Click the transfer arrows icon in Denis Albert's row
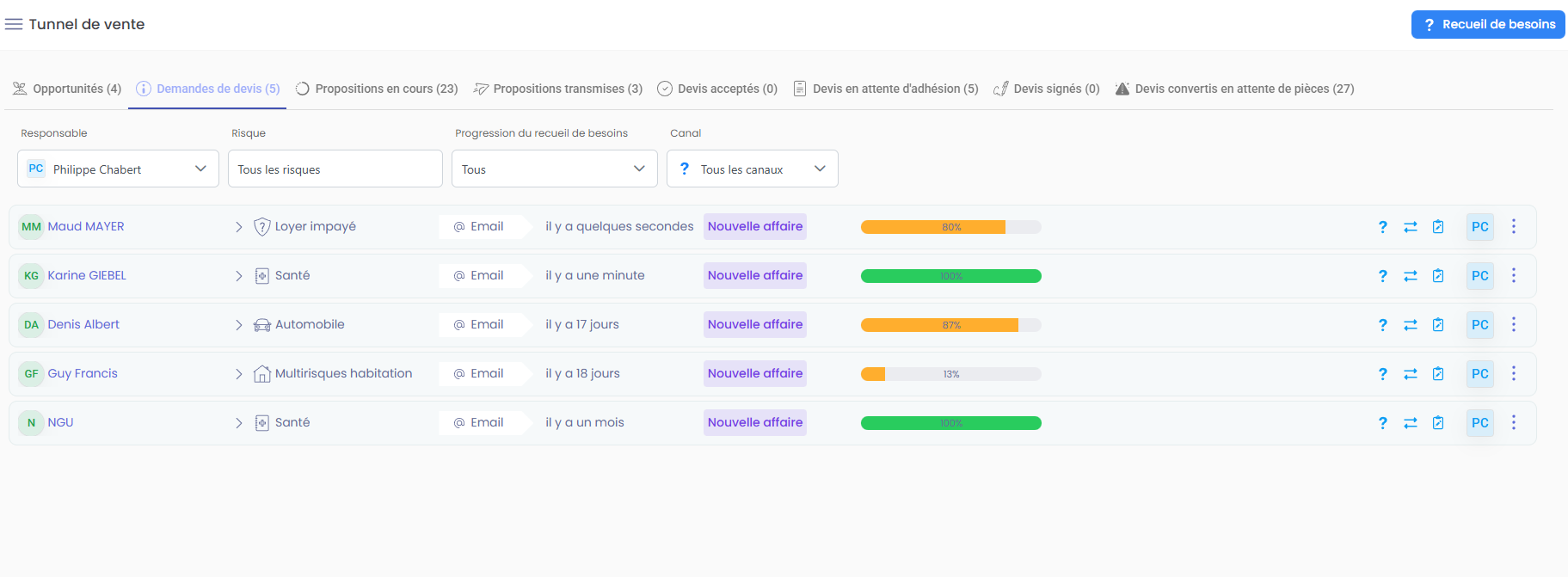The height and width of the screenshot is (577, 1568). (x=1411, y=325)
